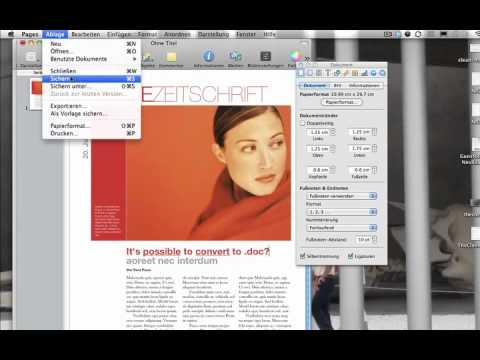Select the page 1 thumbnail in sidebar
This screenshot has width=480, height=360.
pos(36,94)
